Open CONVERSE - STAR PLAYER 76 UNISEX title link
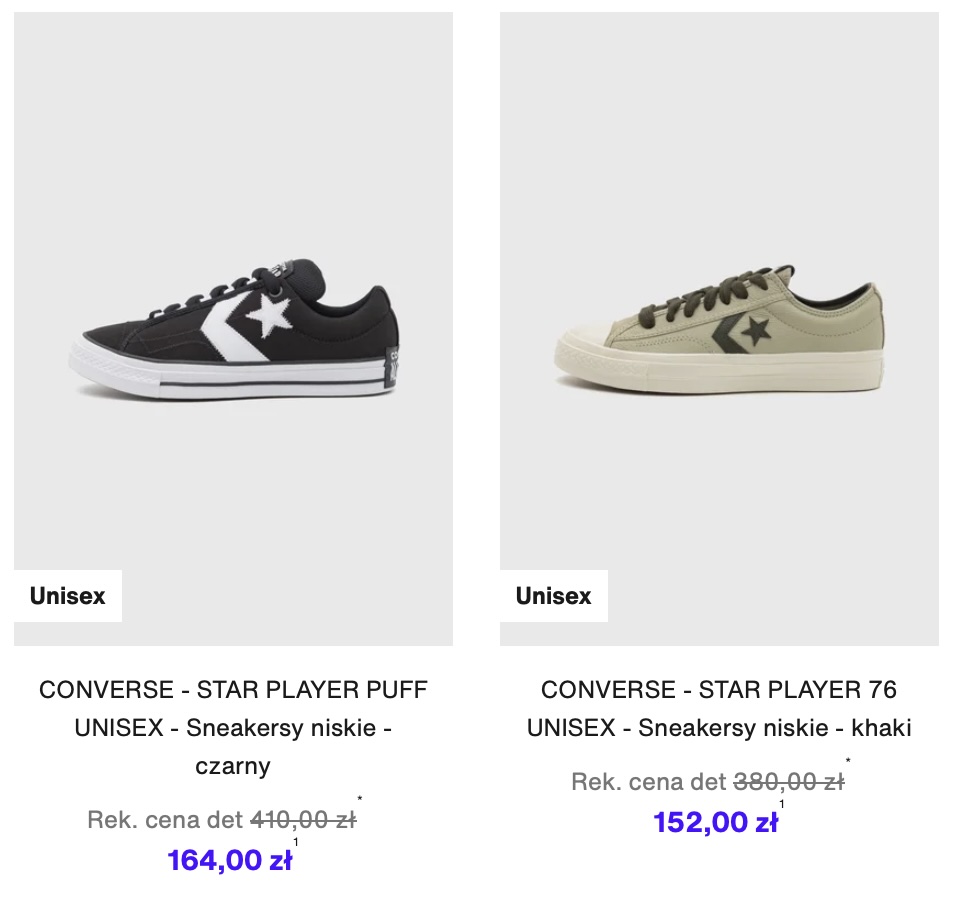This screenshot has height=900, width=954. pos(719,708)
